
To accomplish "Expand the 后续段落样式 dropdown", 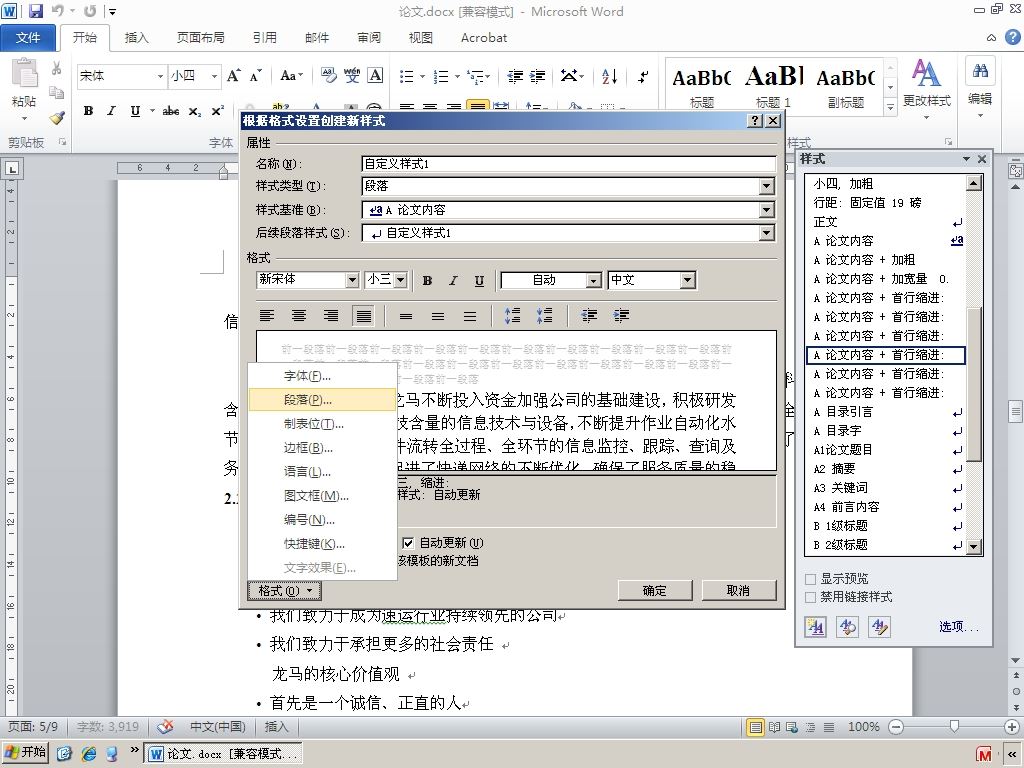I will coord(767,232).
